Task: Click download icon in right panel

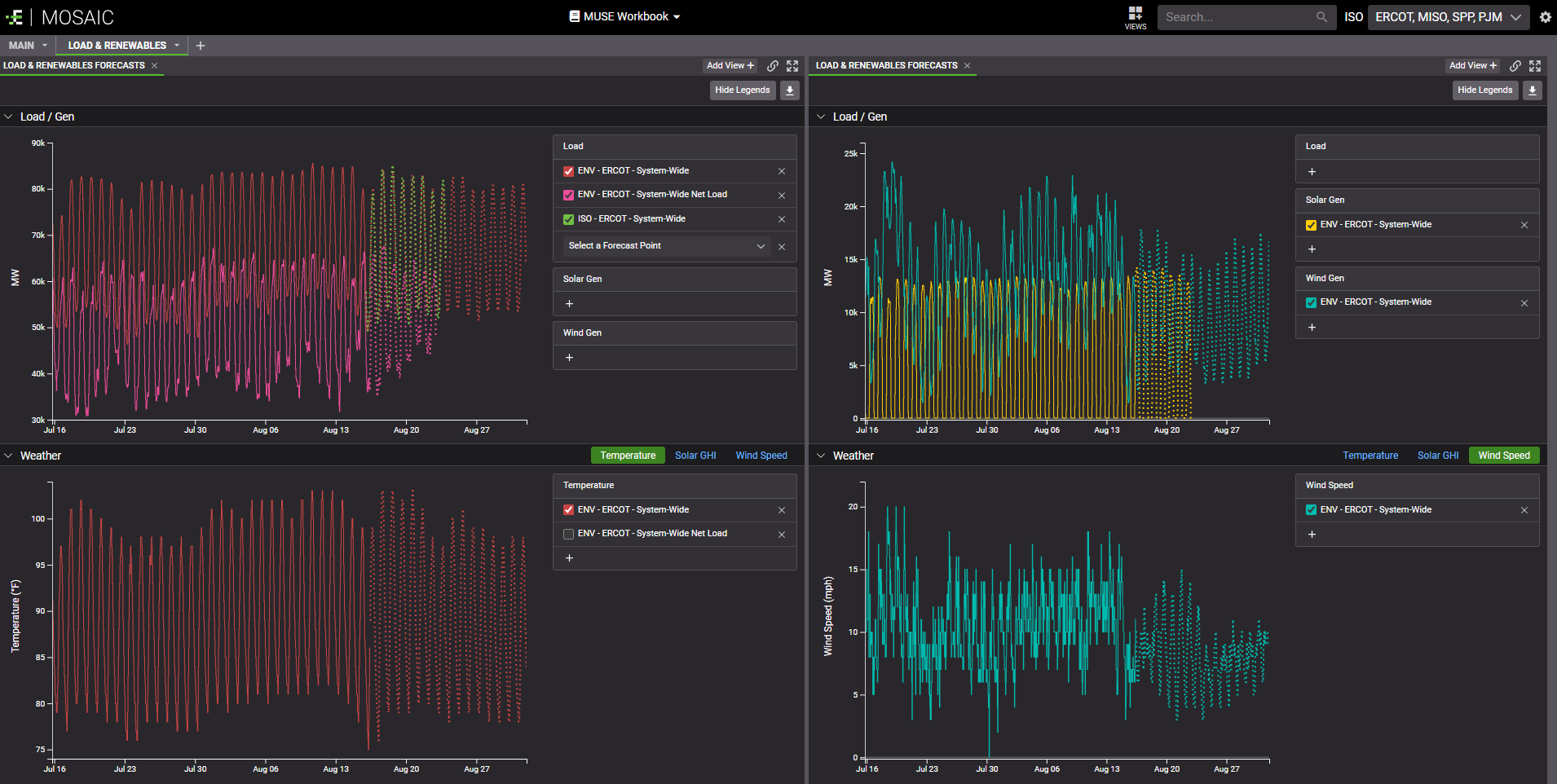Action: (1532, 90)
